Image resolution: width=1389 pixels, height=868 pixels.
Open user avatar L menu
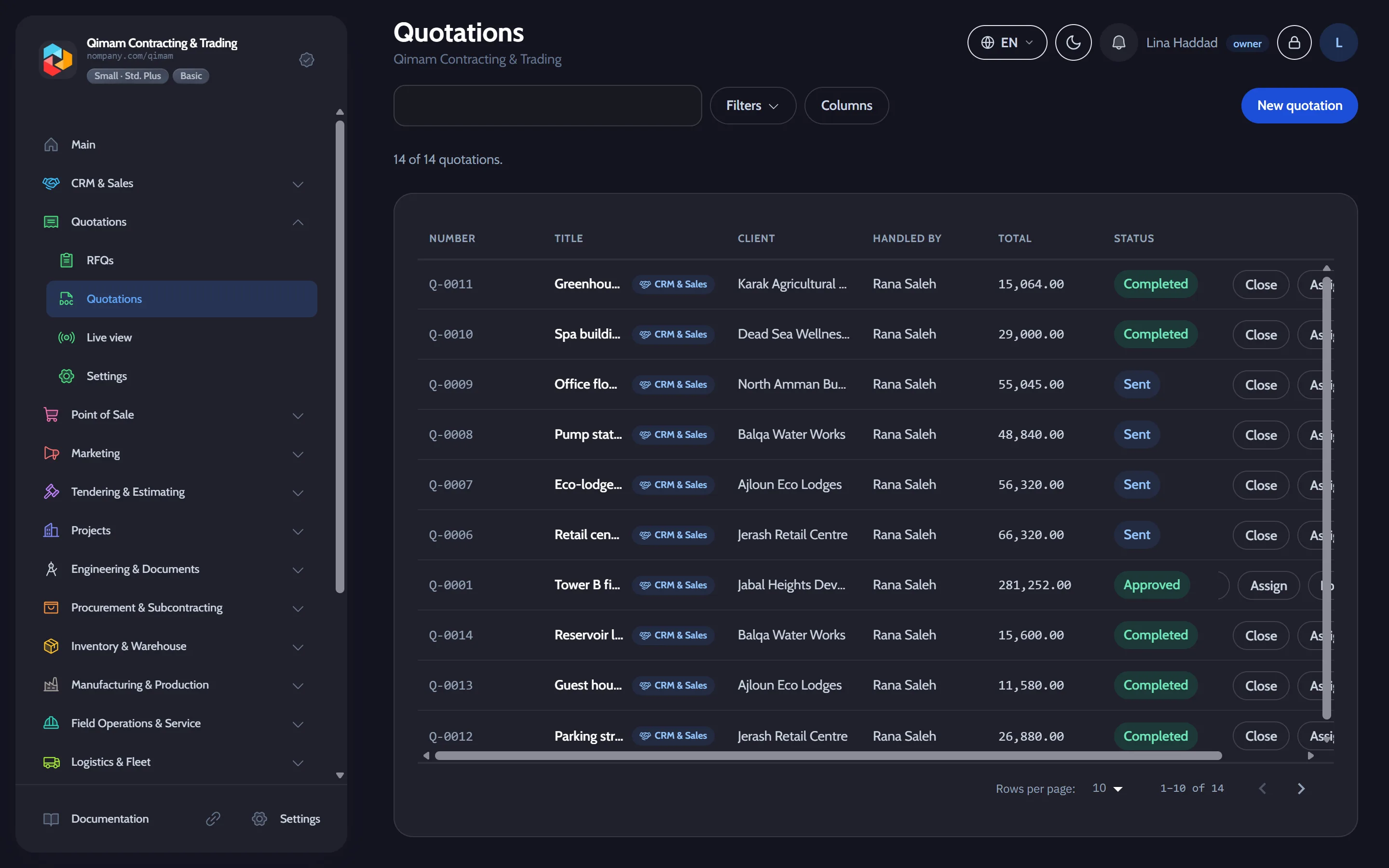pos(1338,42)
